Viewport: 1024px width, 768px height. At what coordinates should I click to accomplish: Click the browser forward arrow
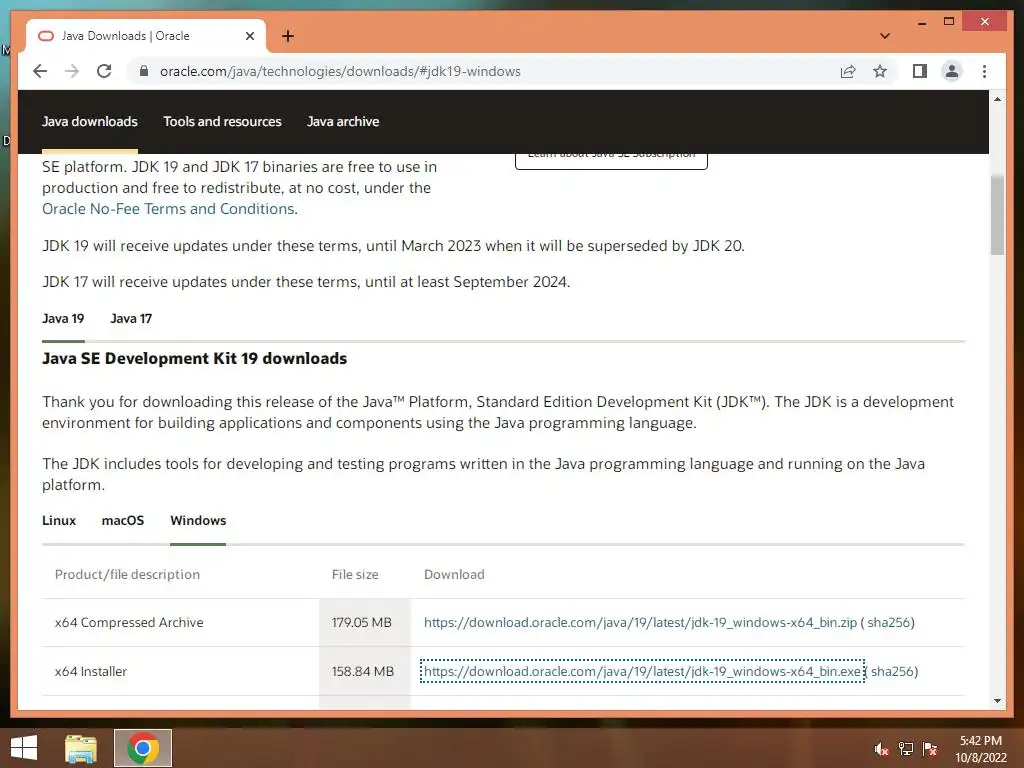(72, 71)
